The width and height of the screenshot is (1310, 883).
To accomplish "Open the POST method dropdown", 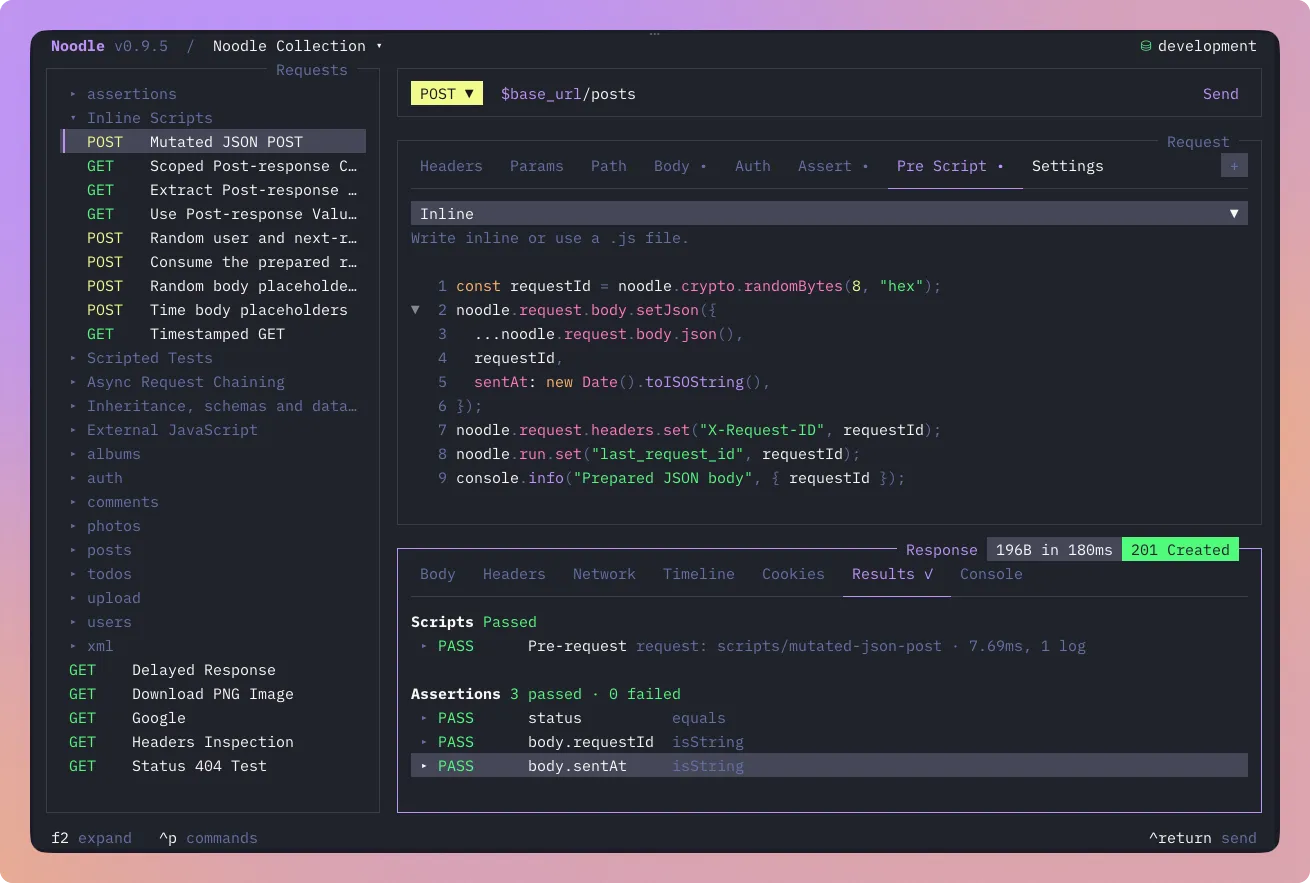I will (447, 94).
